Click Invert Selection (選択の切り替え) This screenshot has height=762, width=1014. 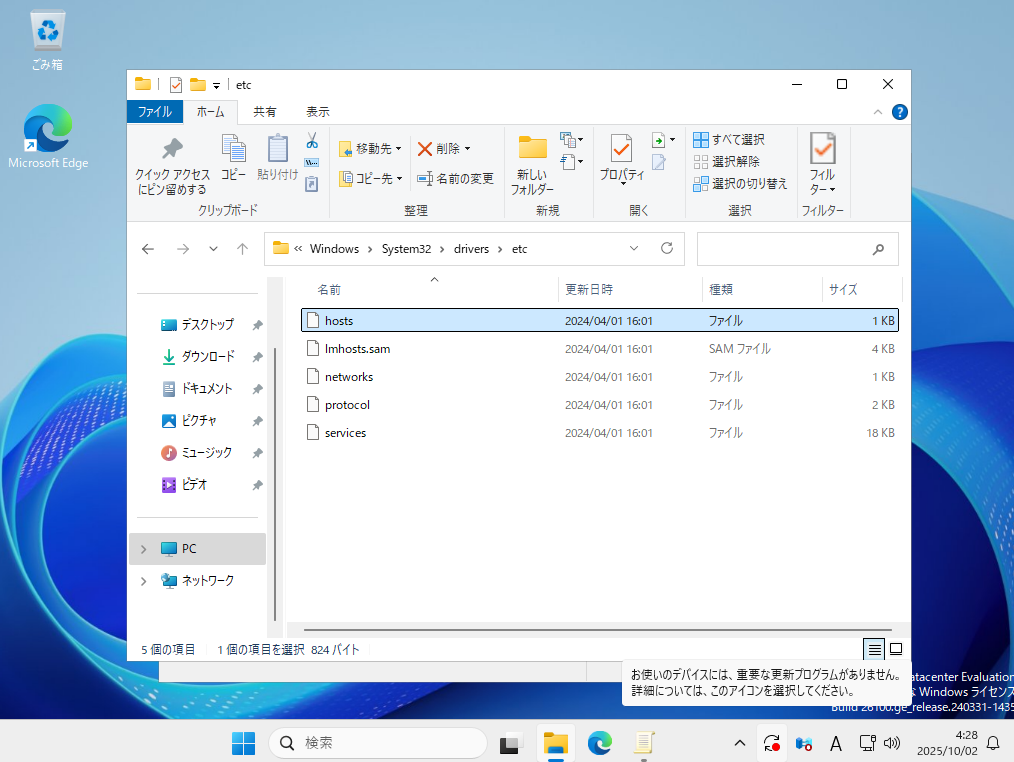(740, 183)
